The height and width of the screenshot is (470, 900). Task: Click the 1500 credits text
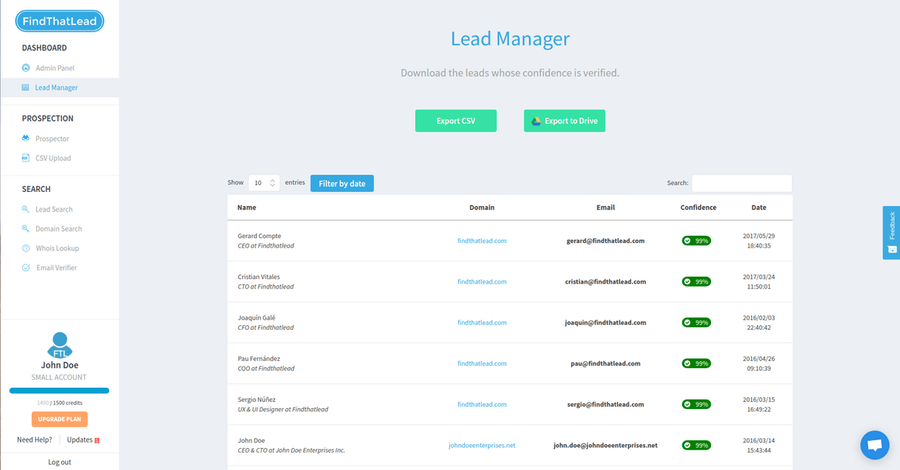point(68,403)
